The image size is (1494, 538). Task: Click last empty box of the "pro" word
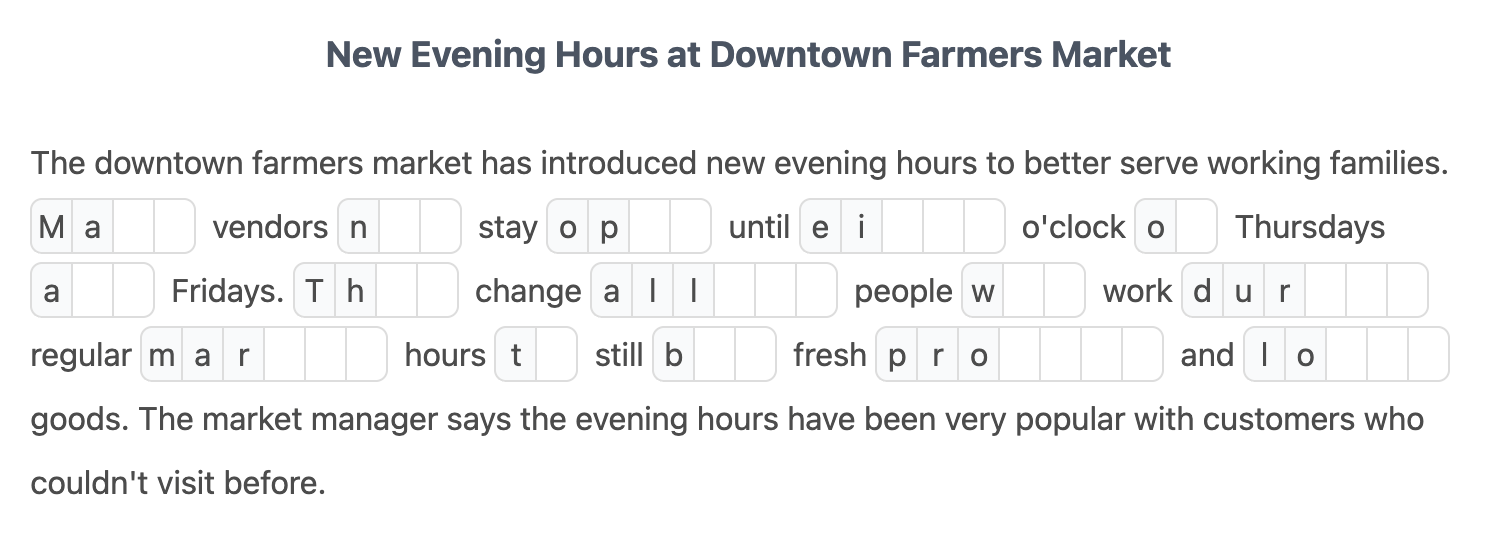coord(1142,355)
